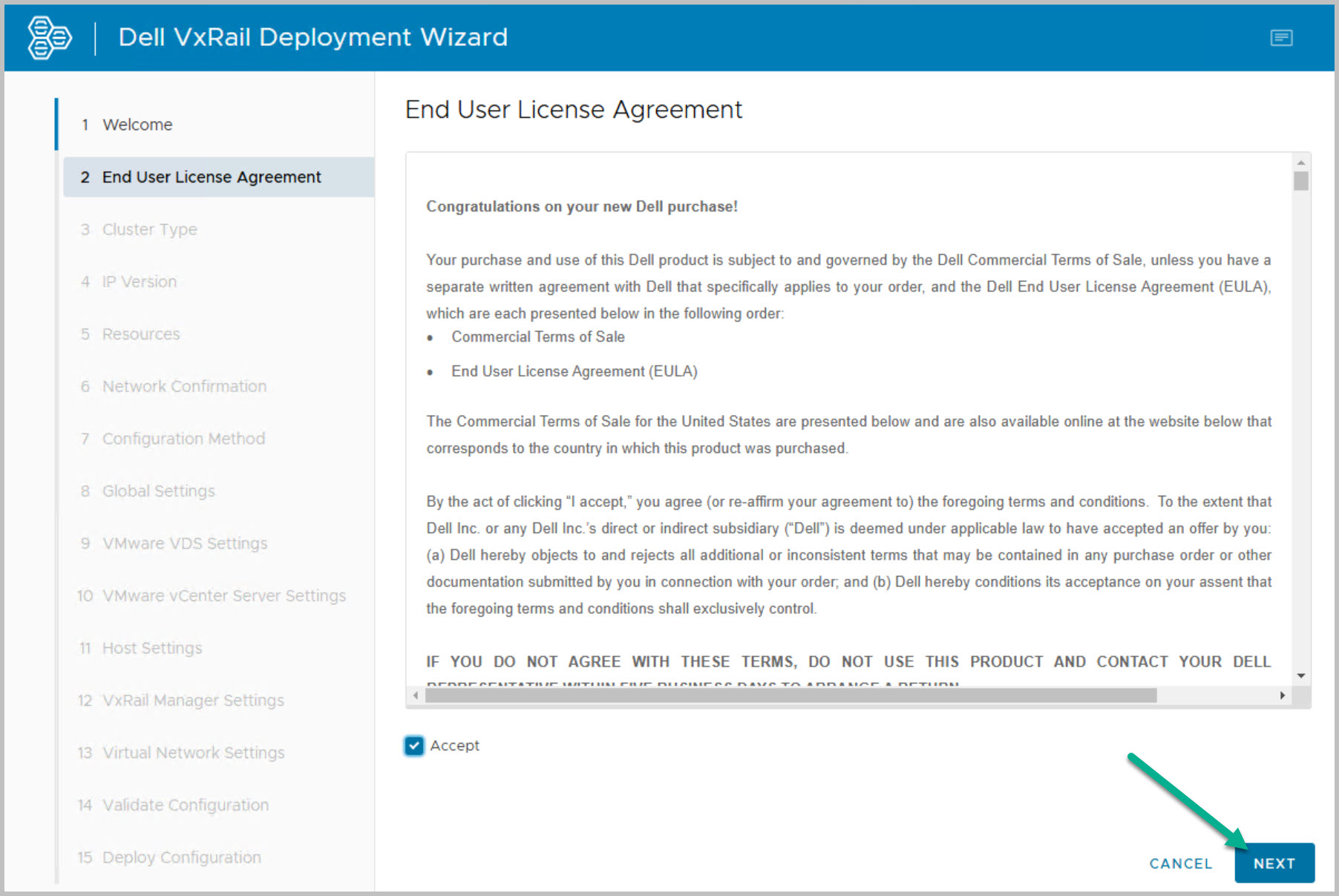Go to the Welcome step

[137, 125]
